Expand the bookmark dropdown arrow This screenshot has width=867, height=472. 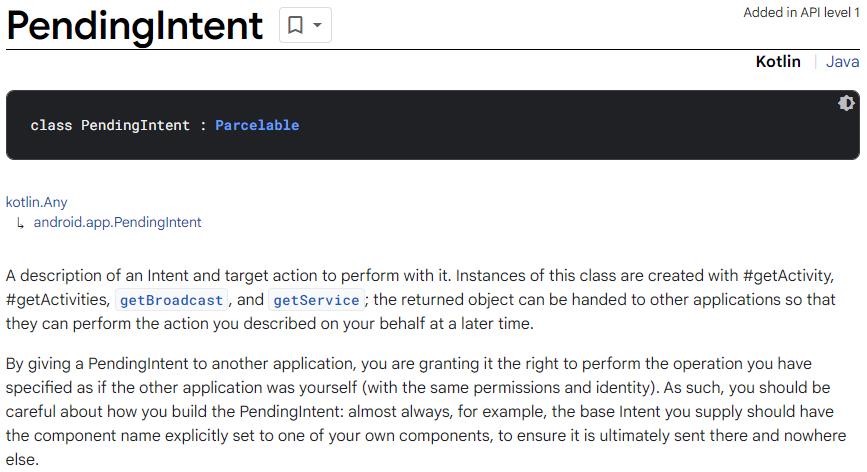click(317, 25)
